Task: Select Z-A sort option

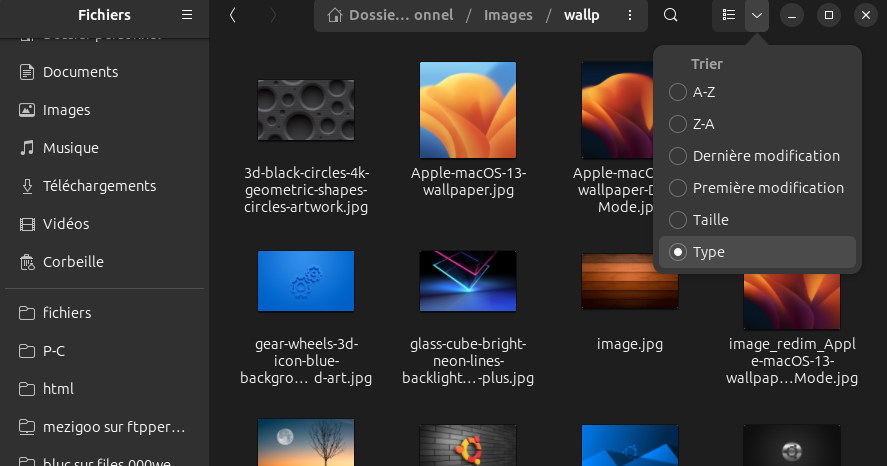Action: point(757,124)
